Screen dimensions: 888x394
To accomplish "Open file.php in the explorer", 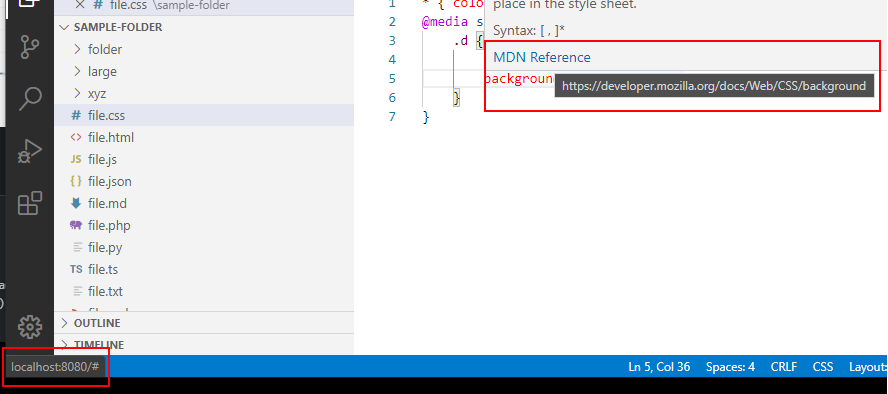I will (x=204, y=226).
